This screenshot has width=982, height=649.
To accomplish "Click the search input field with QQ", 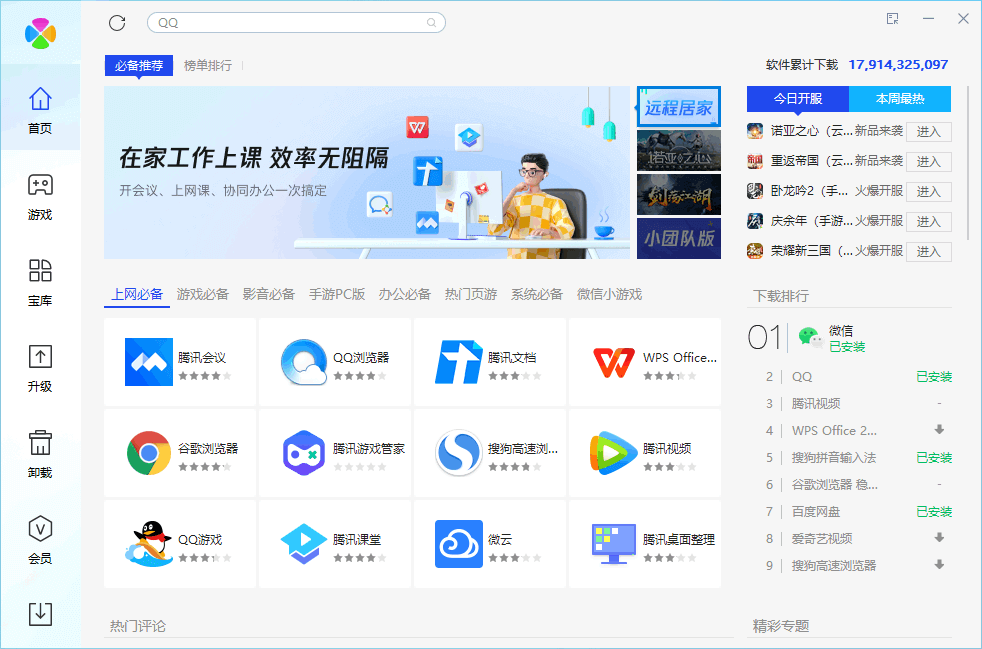I will click(x=296, y=23).
